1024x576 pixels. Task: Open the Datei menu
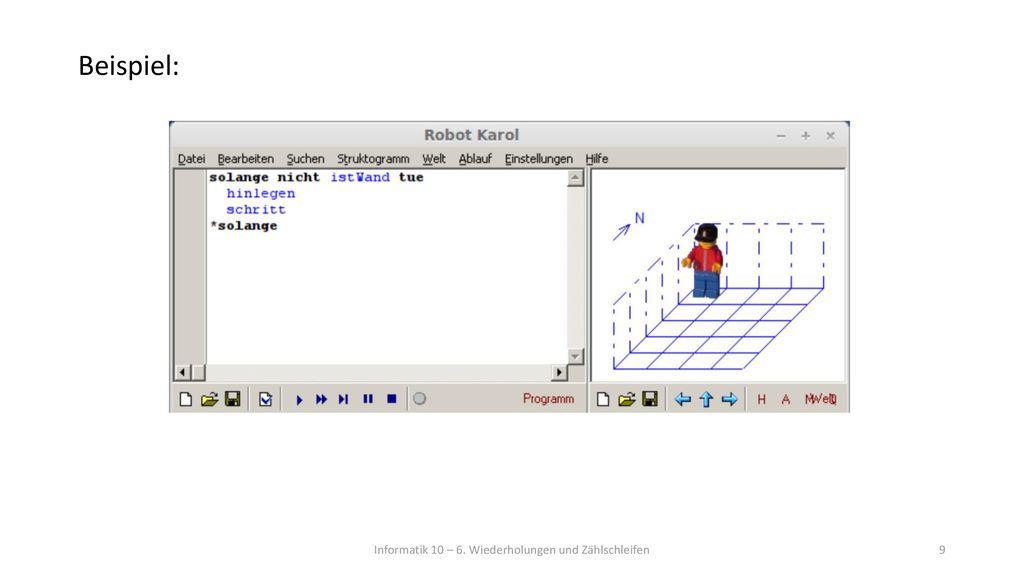pos(191,159)
